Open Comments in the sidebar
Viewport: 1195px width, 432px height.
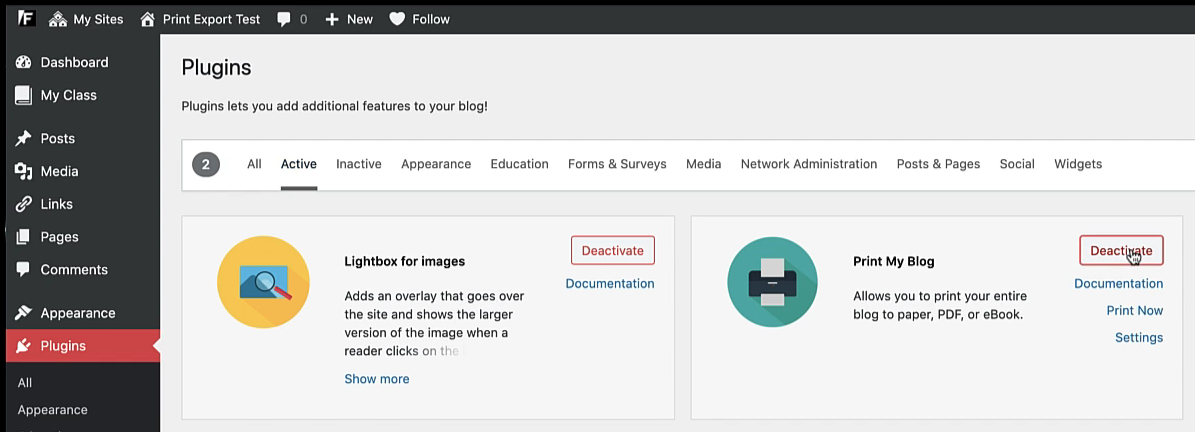point(82,270)
